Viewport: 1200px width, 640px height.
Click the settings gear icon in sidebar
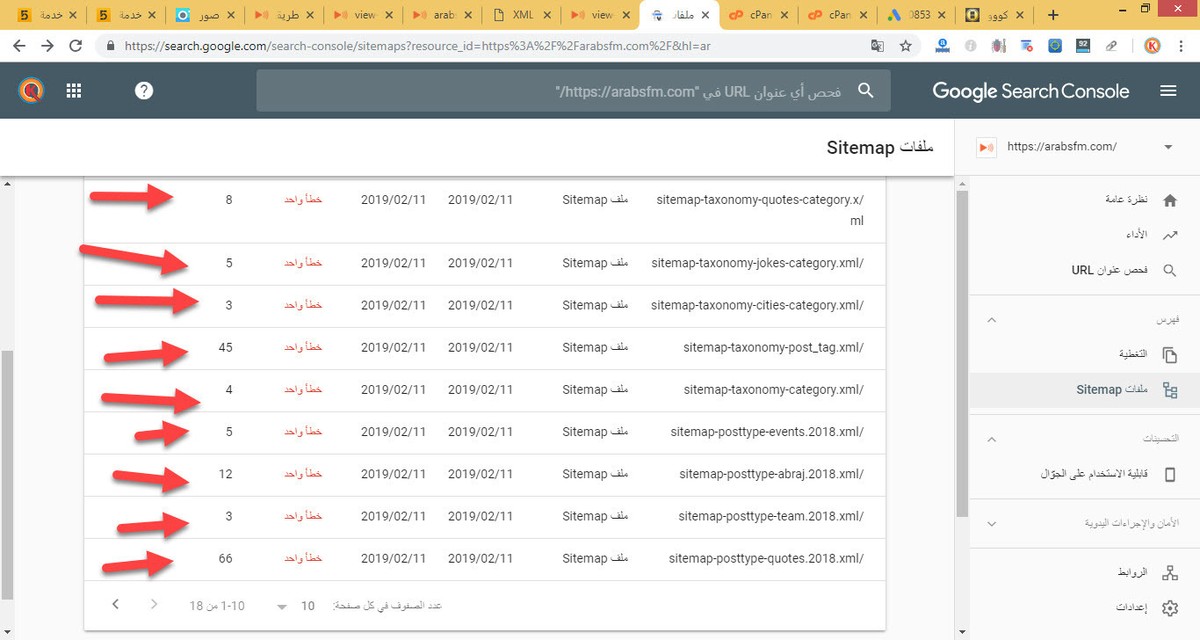1170,608
